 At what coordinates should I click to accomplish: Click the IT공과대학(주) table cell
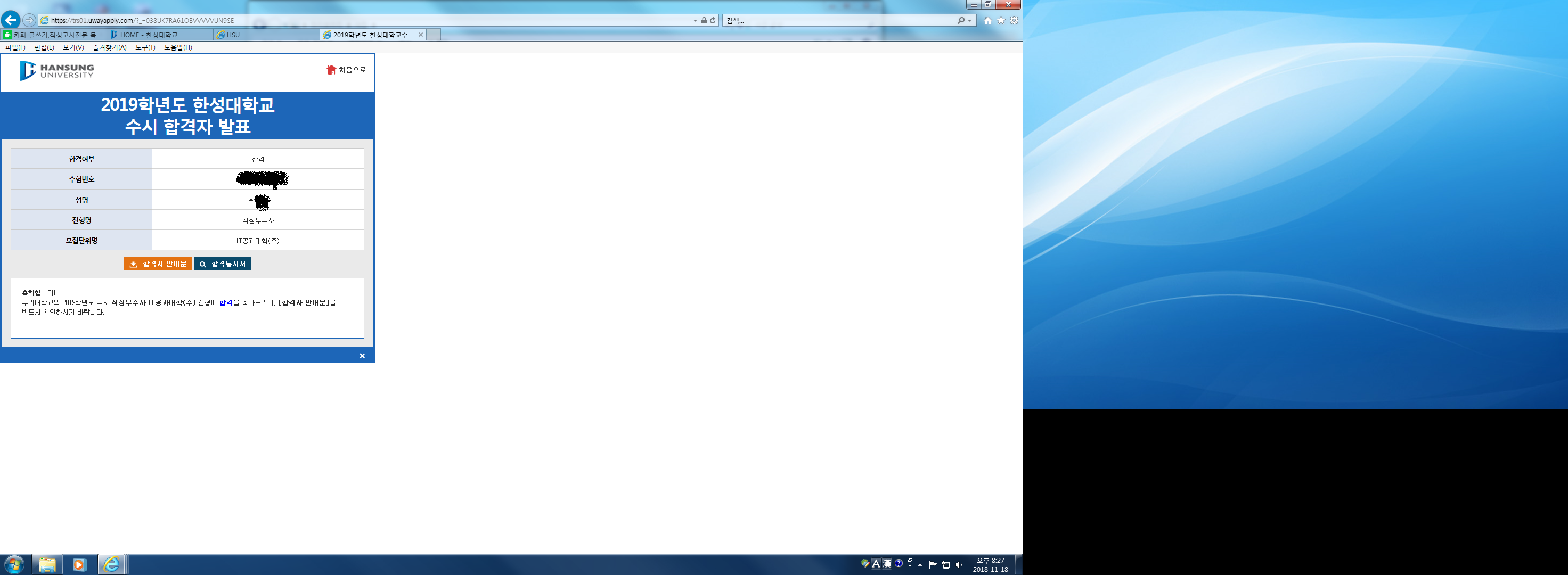pyautogui.click(x=258, y=240)
